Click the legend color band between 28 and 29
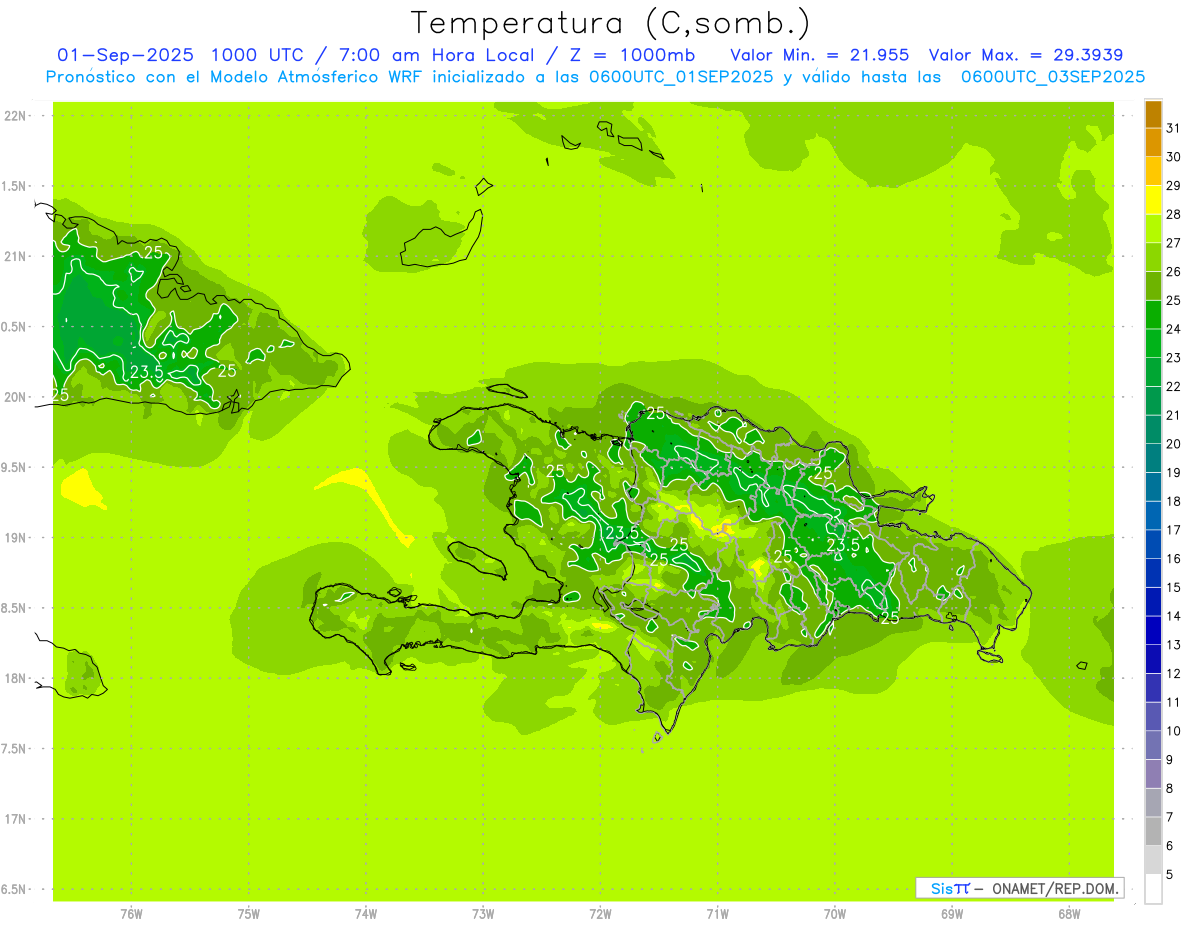The height and width of the screenshot is (927, 1200). (x=1153, y=200)
